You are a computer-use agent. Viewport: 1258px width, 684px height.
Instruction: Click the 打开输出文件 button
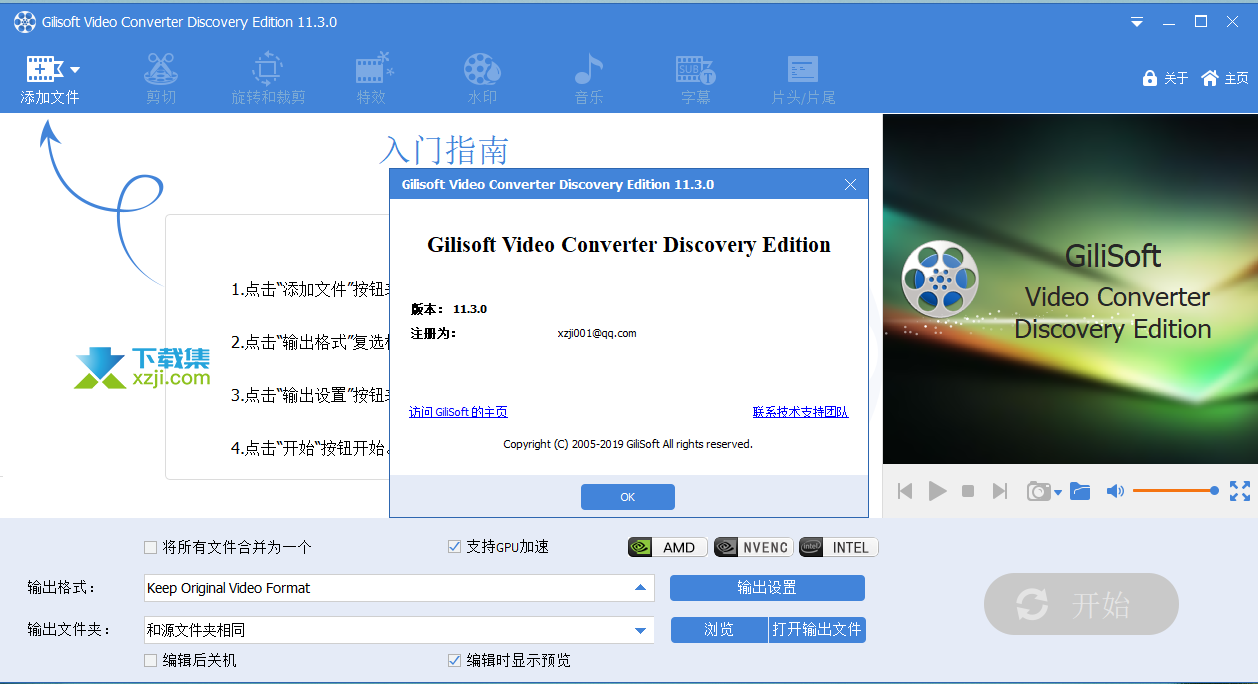(817, 630)
